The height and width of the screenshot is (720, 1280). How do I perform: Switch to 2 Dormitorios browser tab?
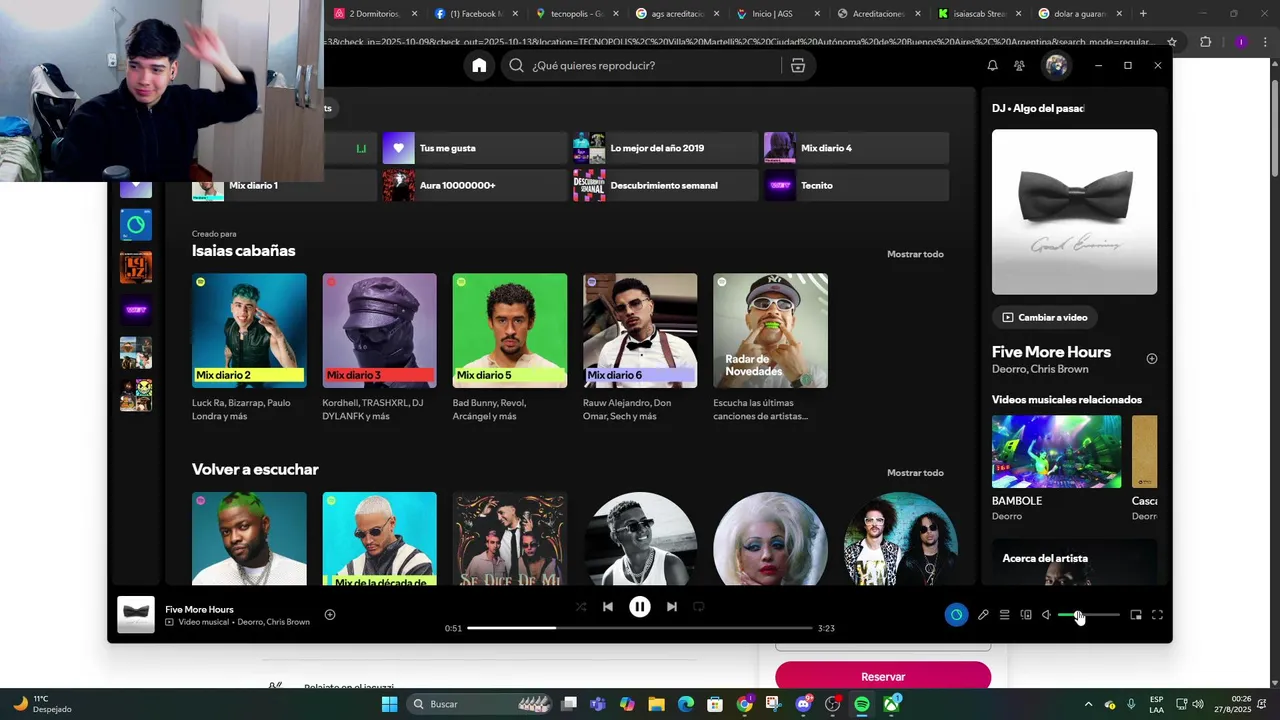(375, 14)
